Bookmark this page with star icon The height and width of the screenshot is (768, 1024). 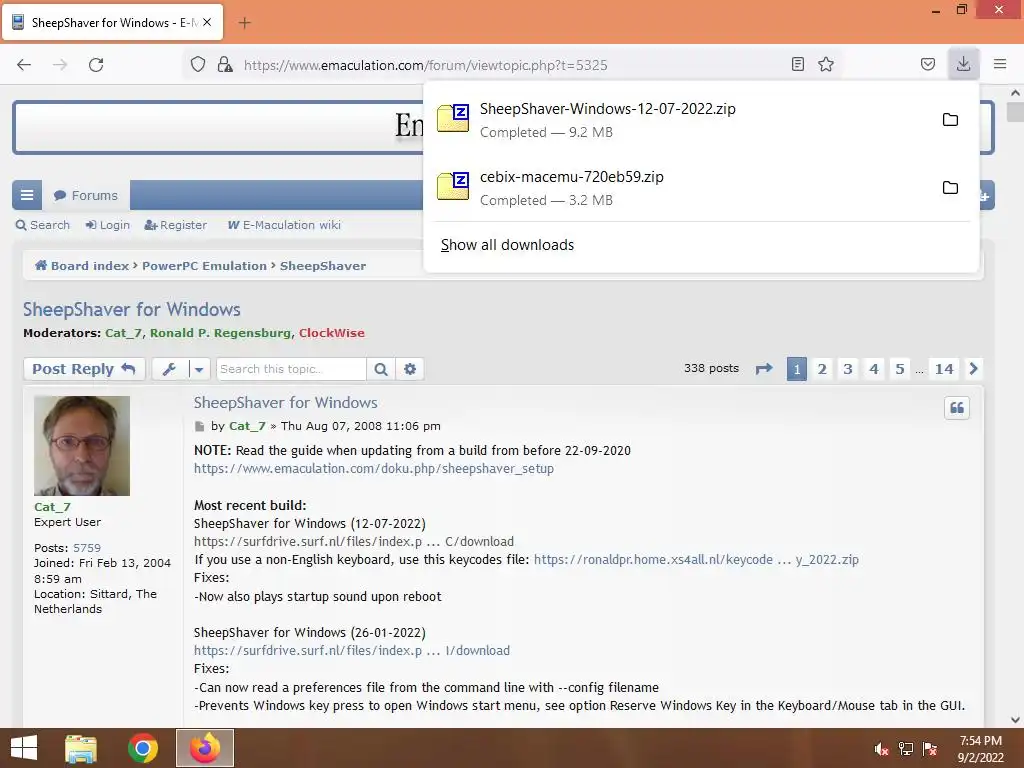click(x=826, y=64)
